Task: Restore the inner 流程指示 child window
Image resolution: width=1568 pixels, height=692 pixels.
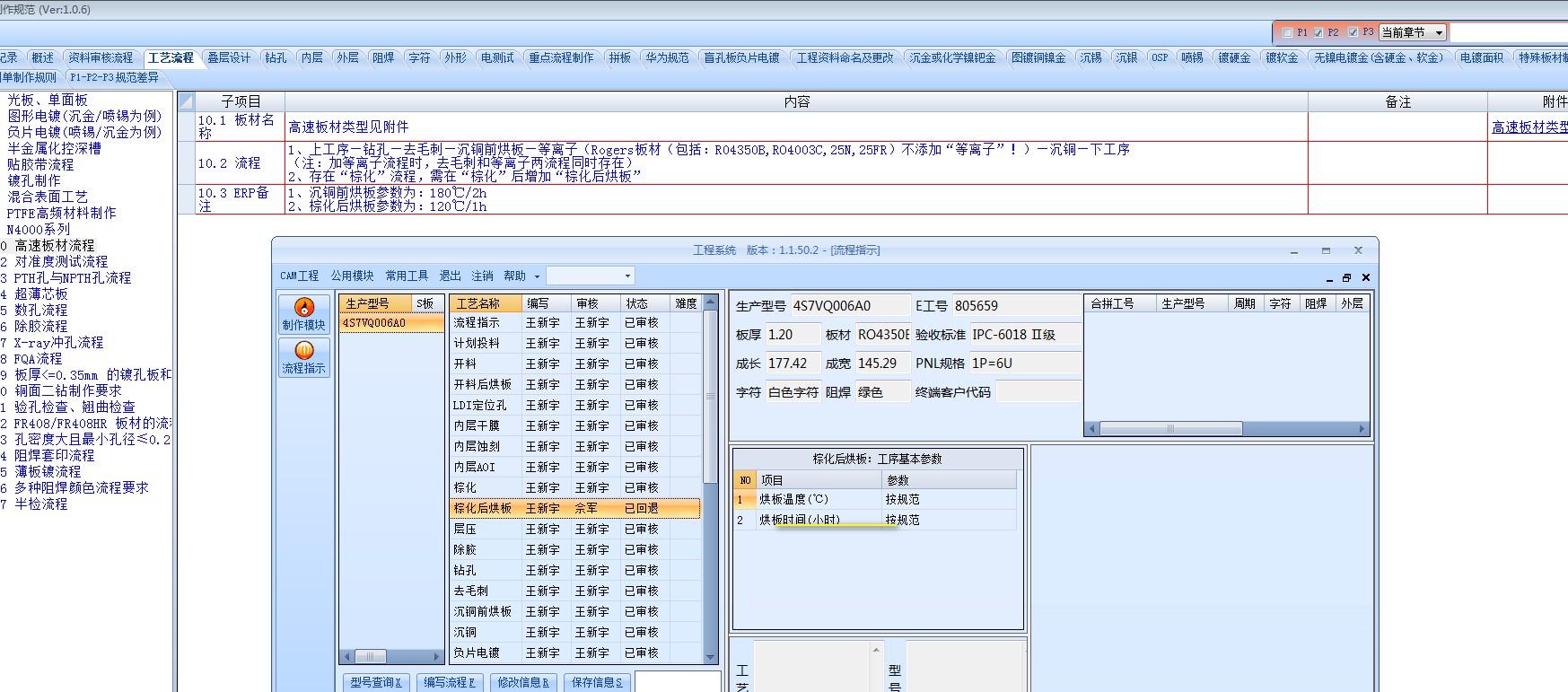Action: coord(1346,277)
